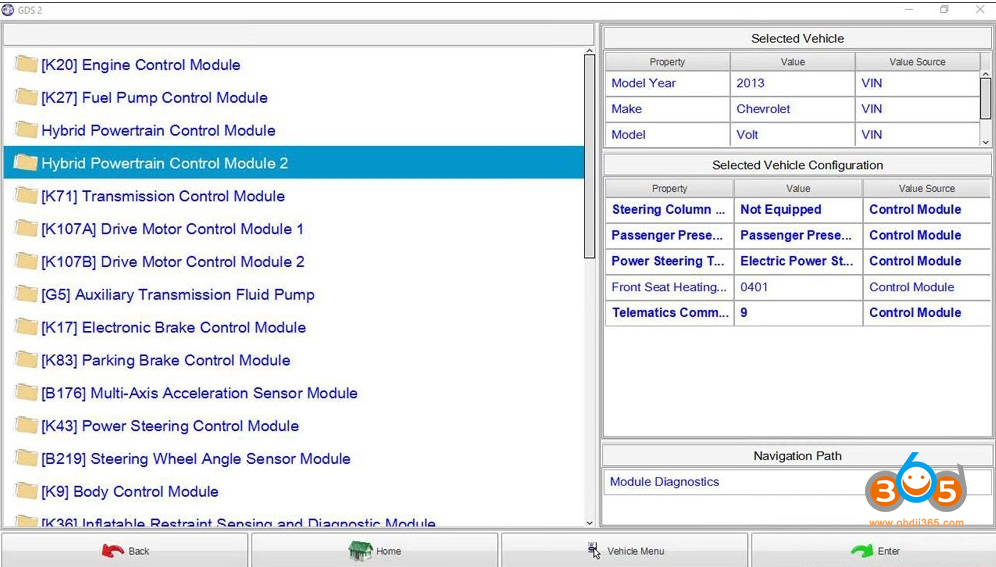Screen dimensions: 996x567
Task: Select [K17] Electronic Brake Control Module
Action: pyautogui.click(x=173, y=327)
